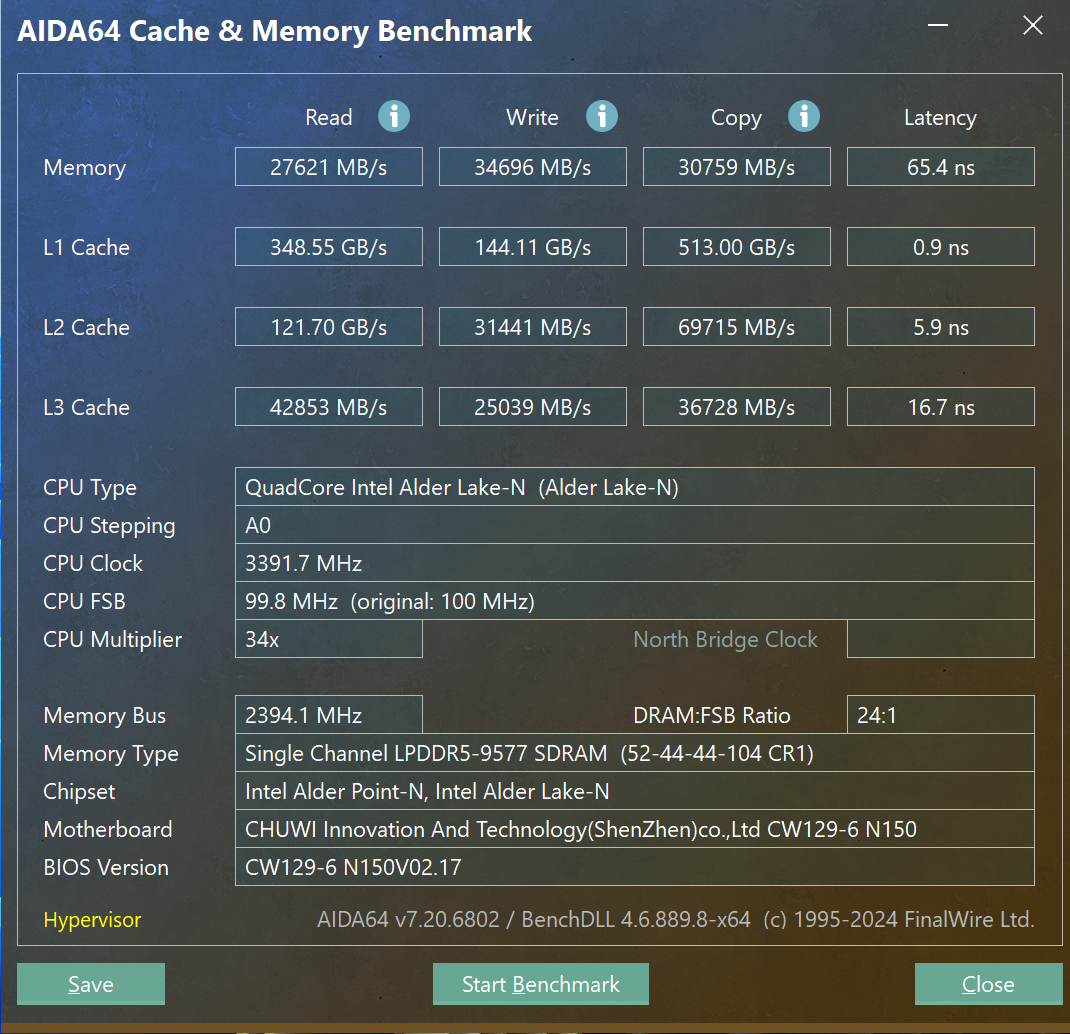The height and width of the screenshot is (1034, 1070).
Task: Click the L2 Cache row label
Action: [86, 327]
